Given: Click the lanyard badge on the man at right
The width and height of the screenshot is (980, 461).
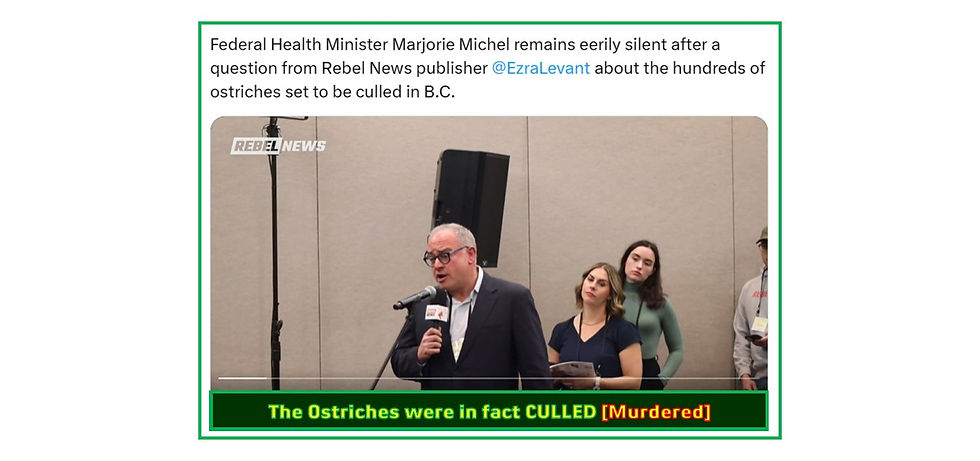Looking at the screenshot, I should coord(759,324).
